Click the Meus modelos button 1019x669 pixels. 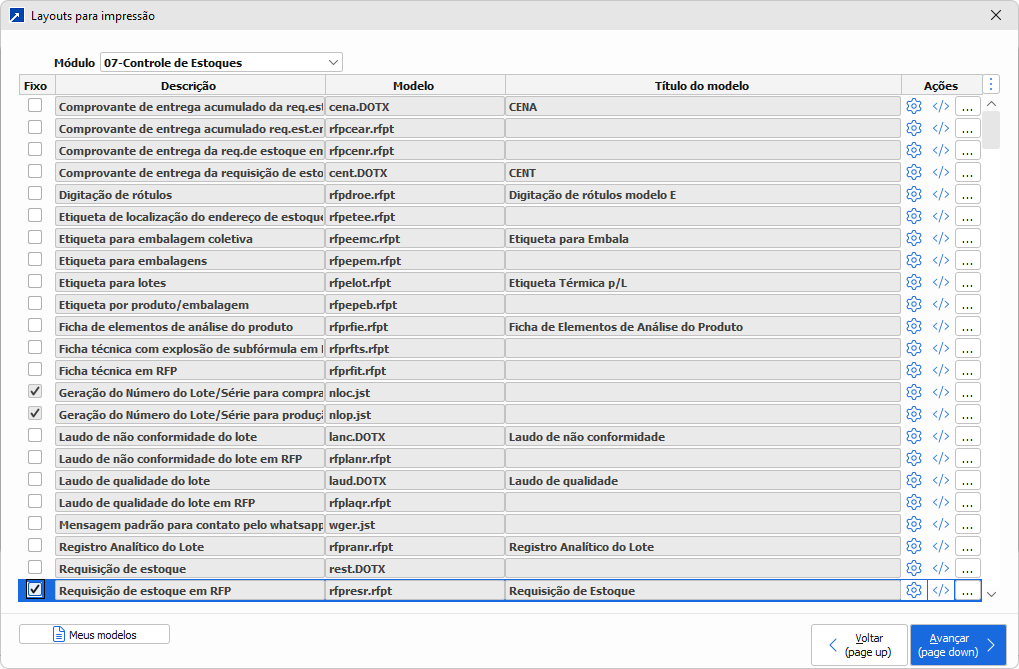94,634
